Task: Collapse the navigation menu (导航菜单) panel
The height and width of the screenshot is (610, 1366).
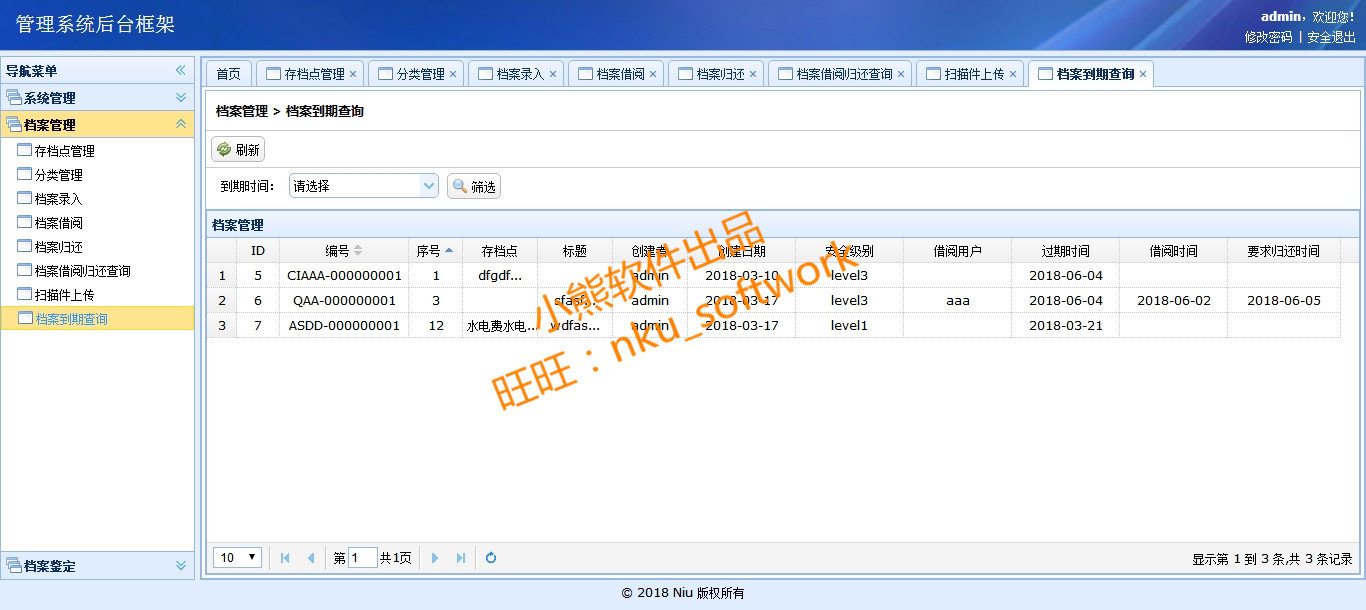Action: 181,71
